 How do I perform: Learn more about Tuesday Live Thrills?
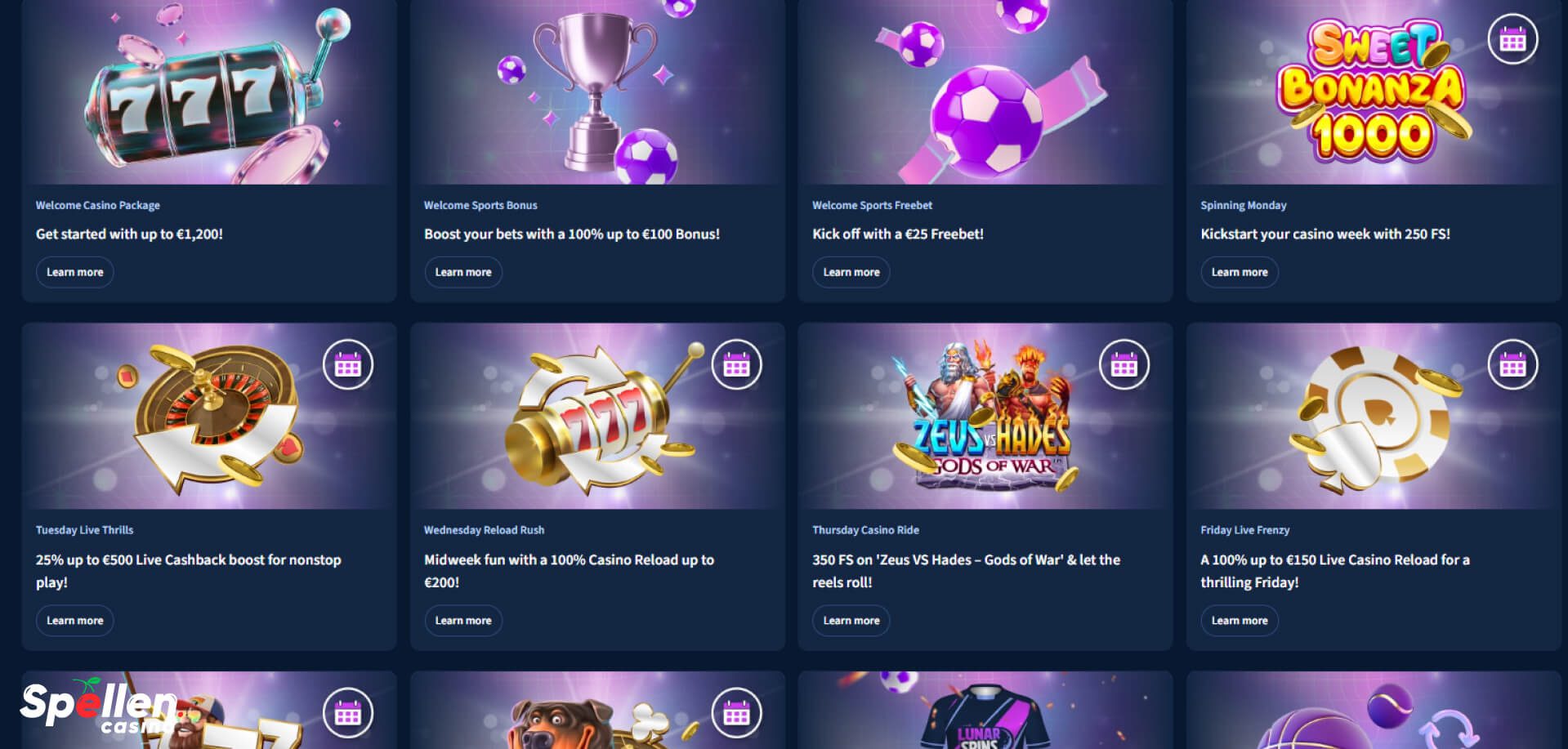75,621
